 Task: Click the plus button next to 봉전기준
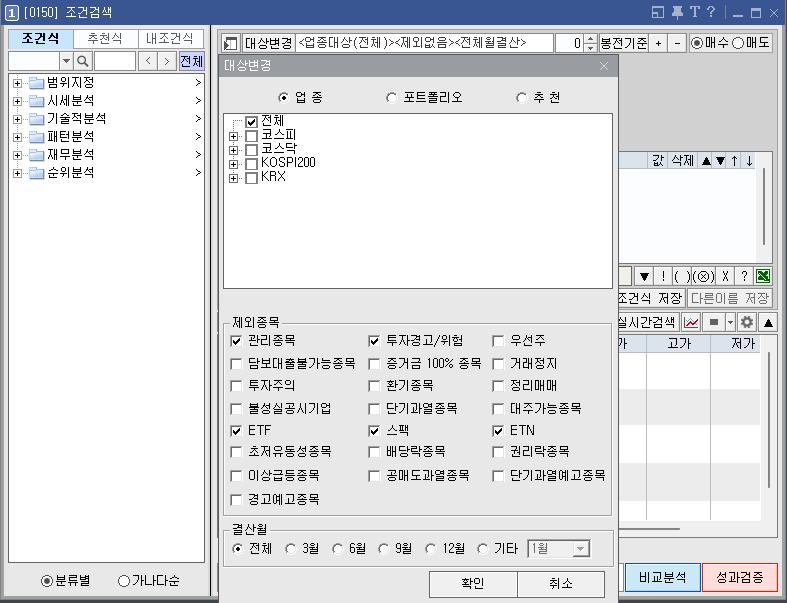(x=659, y=43)
